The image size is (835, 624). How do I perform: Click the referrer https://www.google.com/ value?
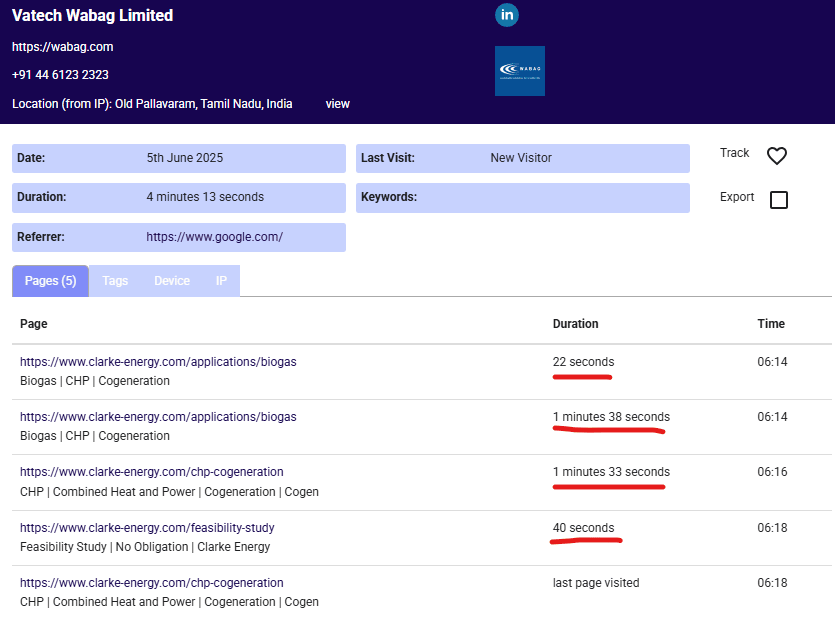click(215, 237)
